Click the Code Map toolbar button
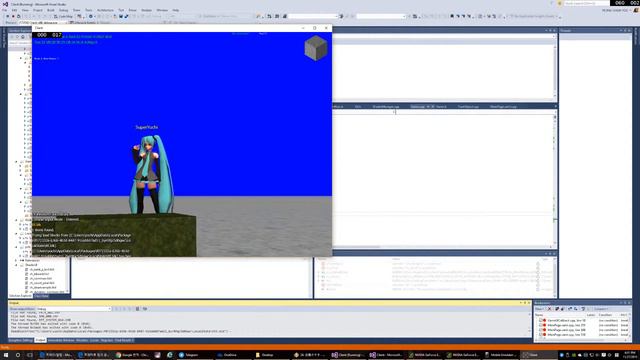 point(64,16)
